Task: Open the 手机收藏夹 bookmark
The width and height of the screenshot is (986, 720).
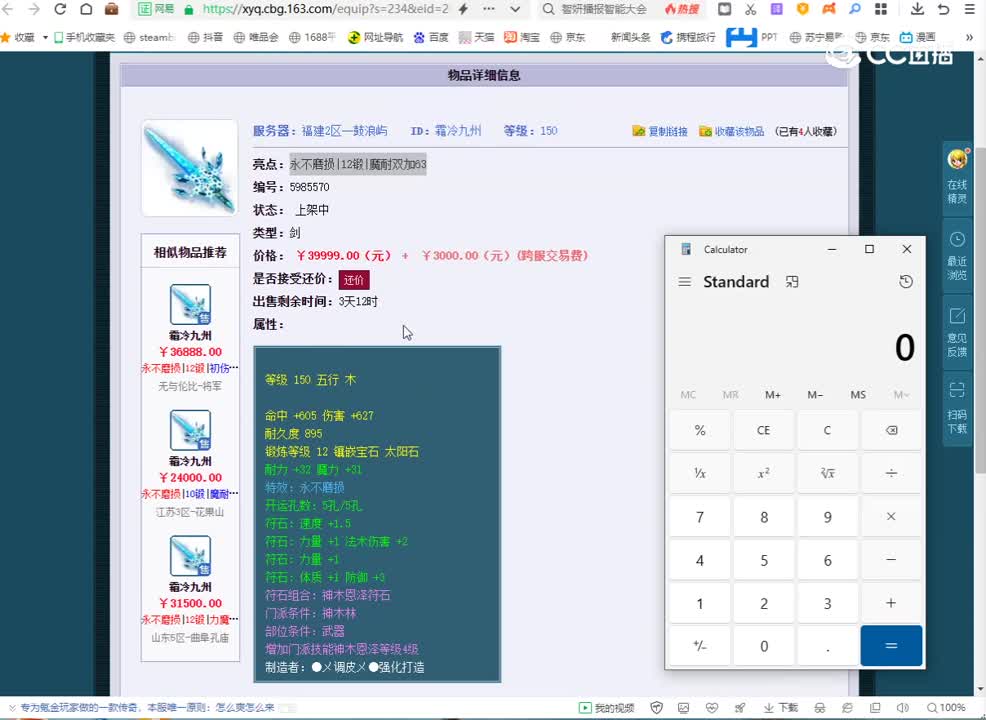Action: click(x=84, y=38)
